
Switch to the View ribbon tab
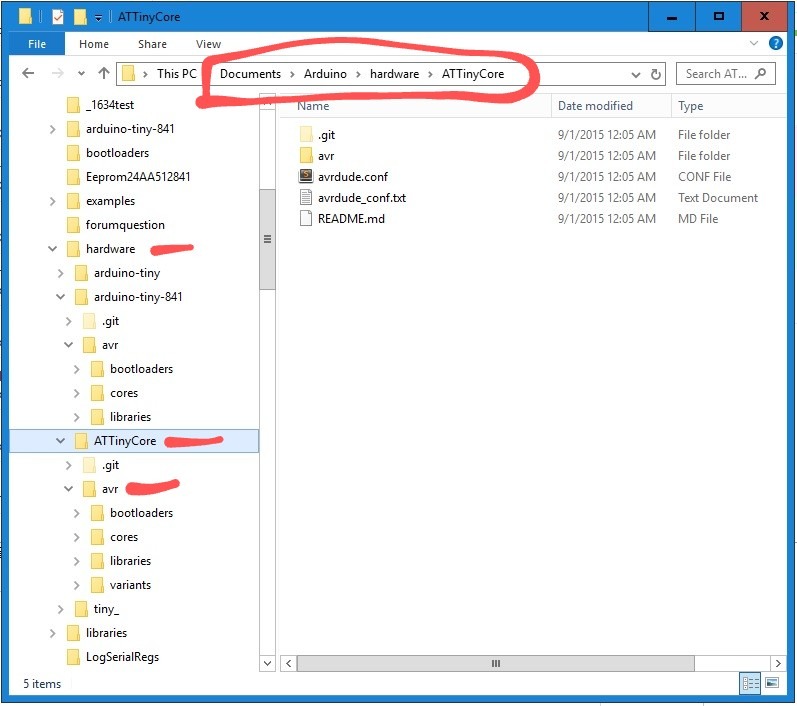pos(208,44)
